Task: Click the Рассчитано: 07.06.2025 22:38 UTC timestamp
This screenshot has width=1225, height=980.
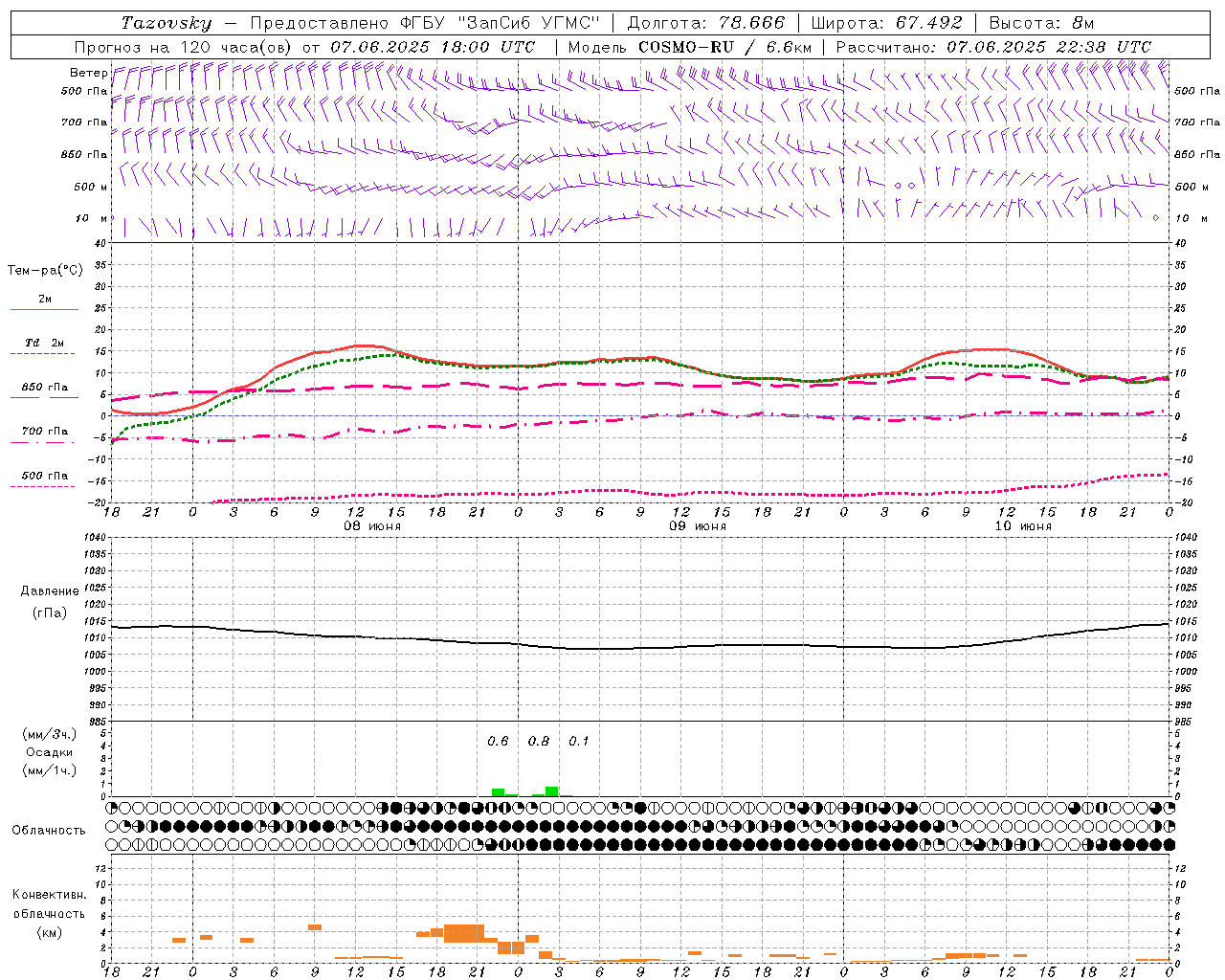Action: [993, 47]
